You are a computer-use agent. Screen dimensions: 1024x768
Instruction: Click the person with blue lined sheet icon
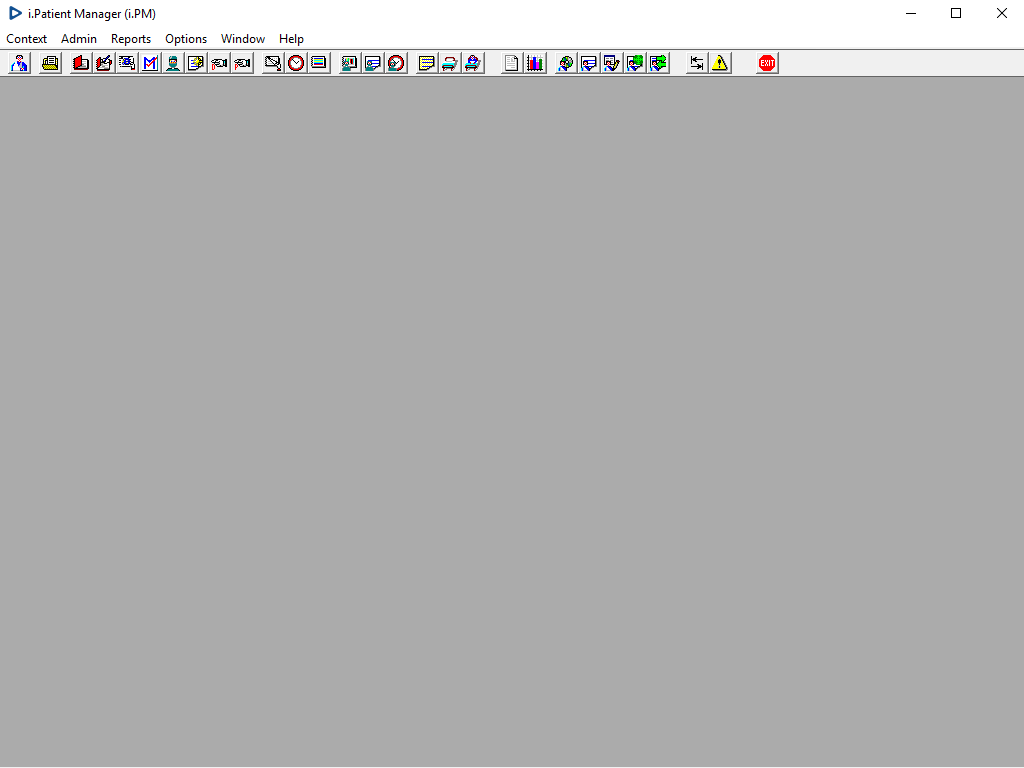click(373, 63)
